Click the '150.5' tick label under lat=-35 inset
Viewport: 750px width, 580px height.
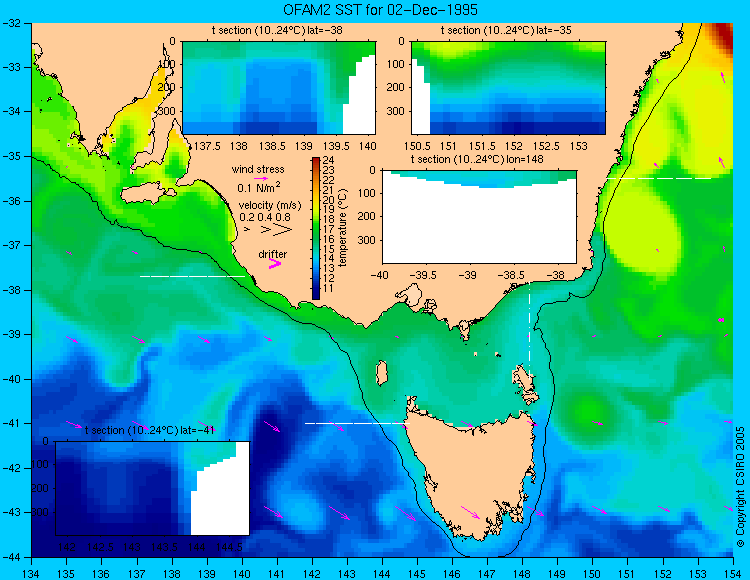[x=416, y=146]
